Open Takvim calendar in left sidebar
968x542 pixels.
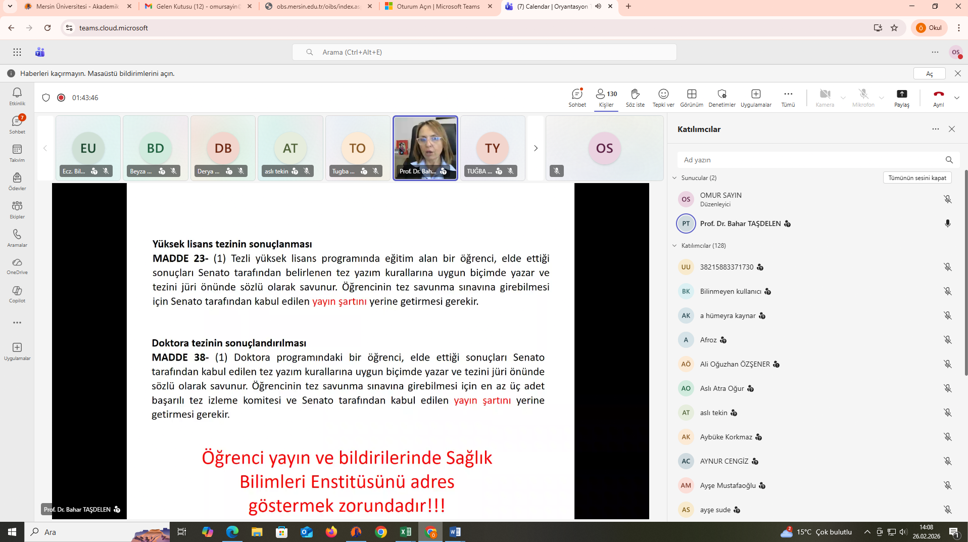click(17, 153)
